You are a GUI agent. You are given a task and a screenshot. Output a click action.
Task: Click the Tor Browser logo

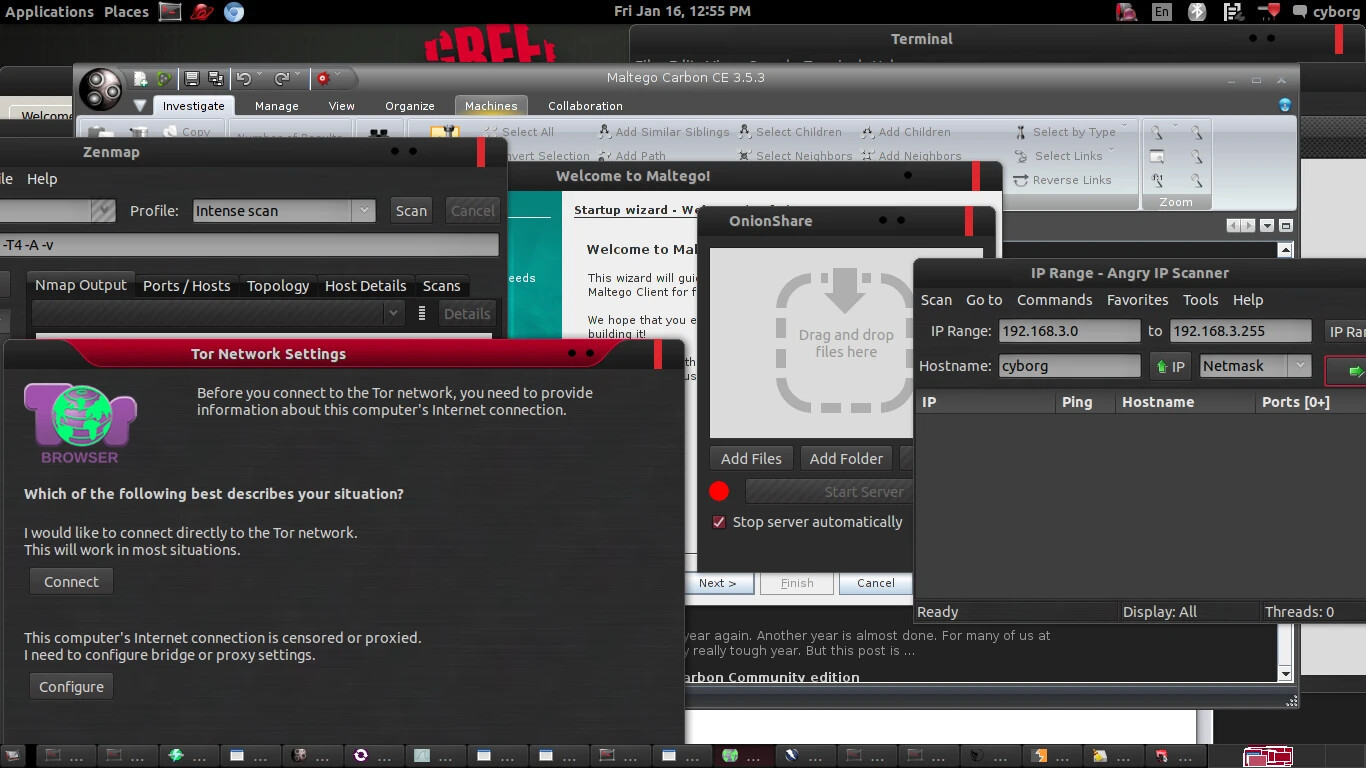point(80,425)
